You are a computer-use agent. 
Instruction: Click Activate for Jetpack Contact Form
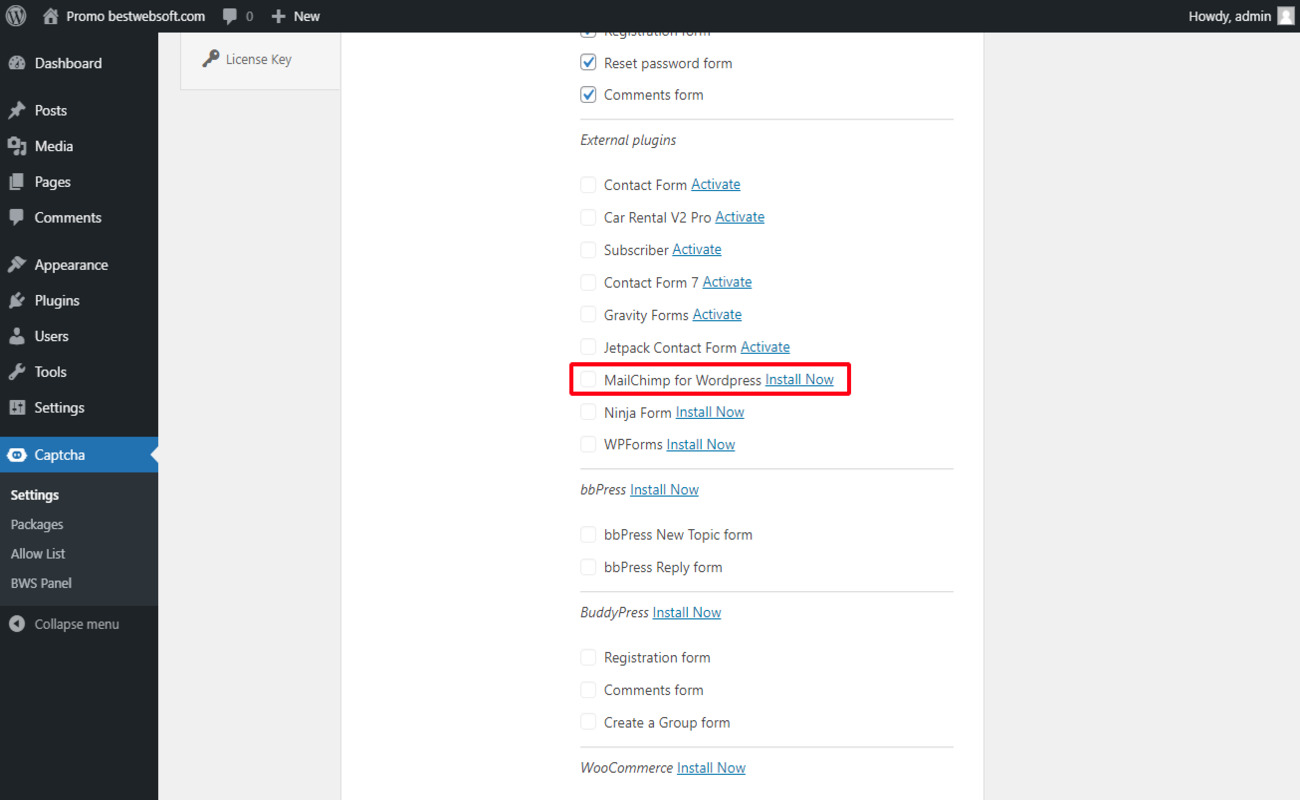[x=765, y=347]
